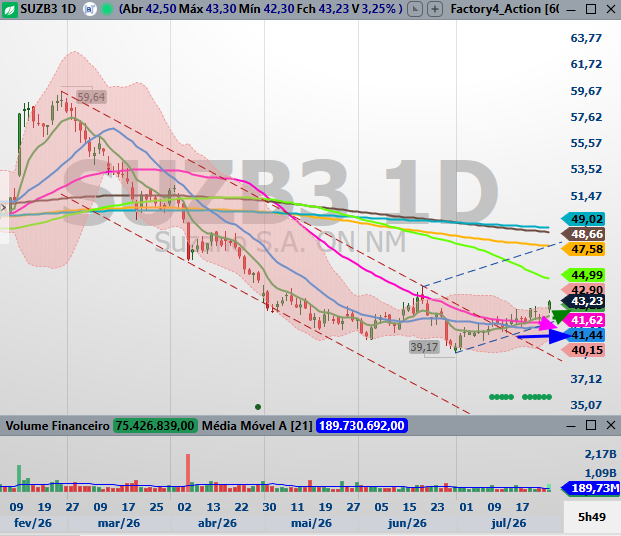Minimize the Volume Financeiro panel

click(x=571, y=426)
